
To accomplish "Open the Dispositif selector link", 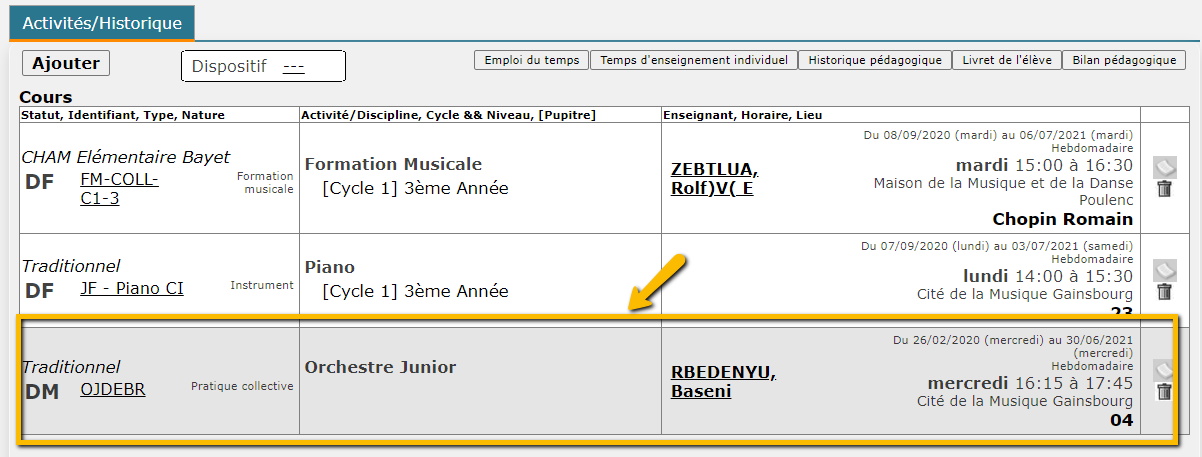I will pyautogui.click(x=293, y=67).
